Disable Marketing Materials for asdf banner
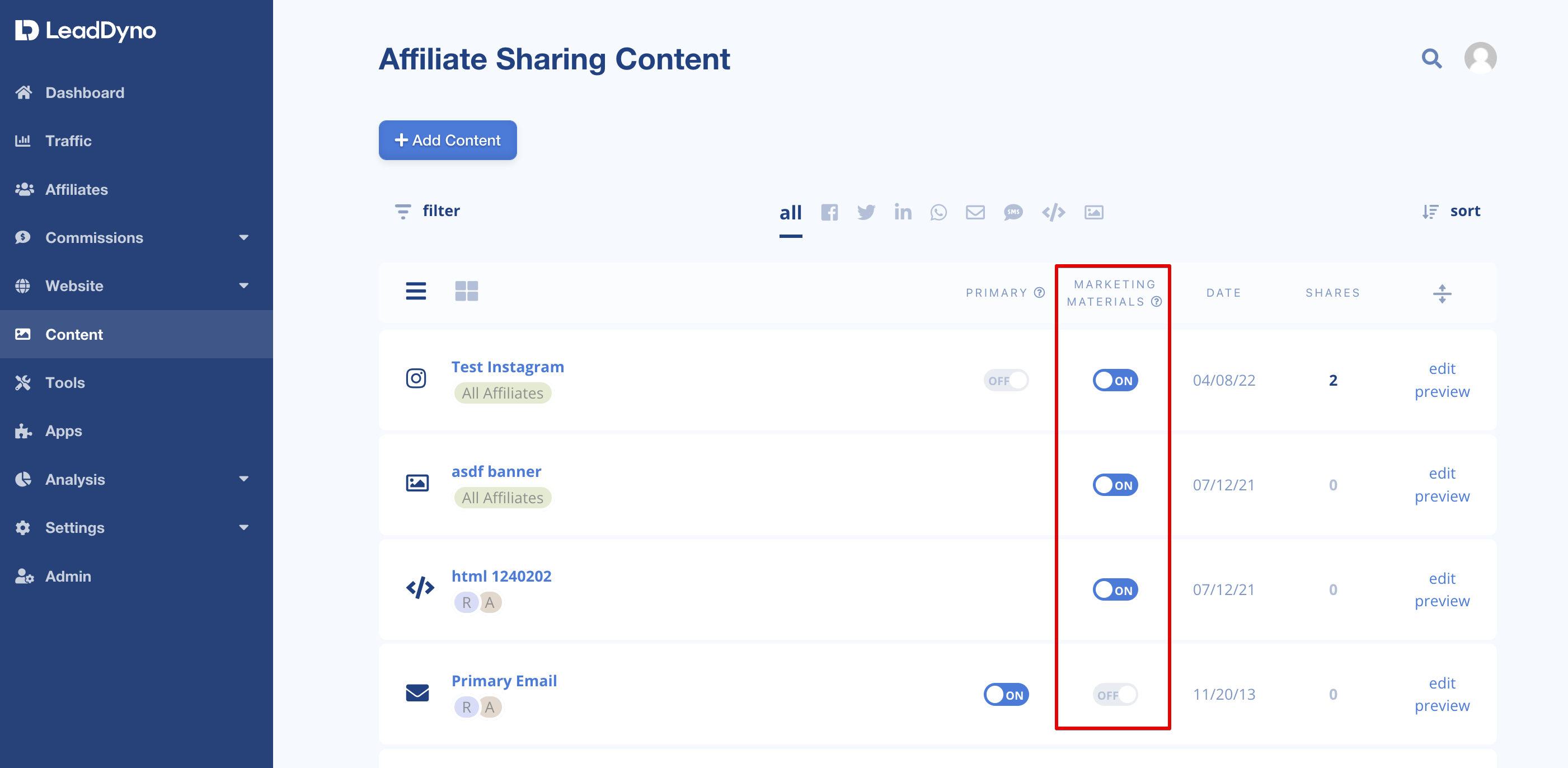 tap(1115, 485)
